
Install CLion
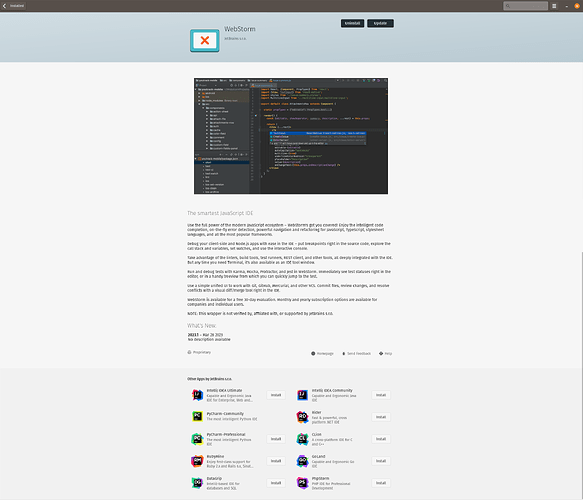coord(381,439)
